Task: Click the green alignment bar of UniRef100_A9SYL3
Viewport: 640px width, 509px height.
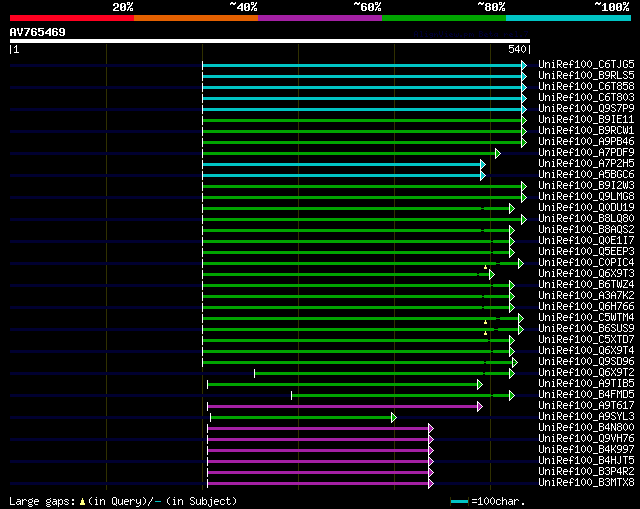Action: coord(301,418)
